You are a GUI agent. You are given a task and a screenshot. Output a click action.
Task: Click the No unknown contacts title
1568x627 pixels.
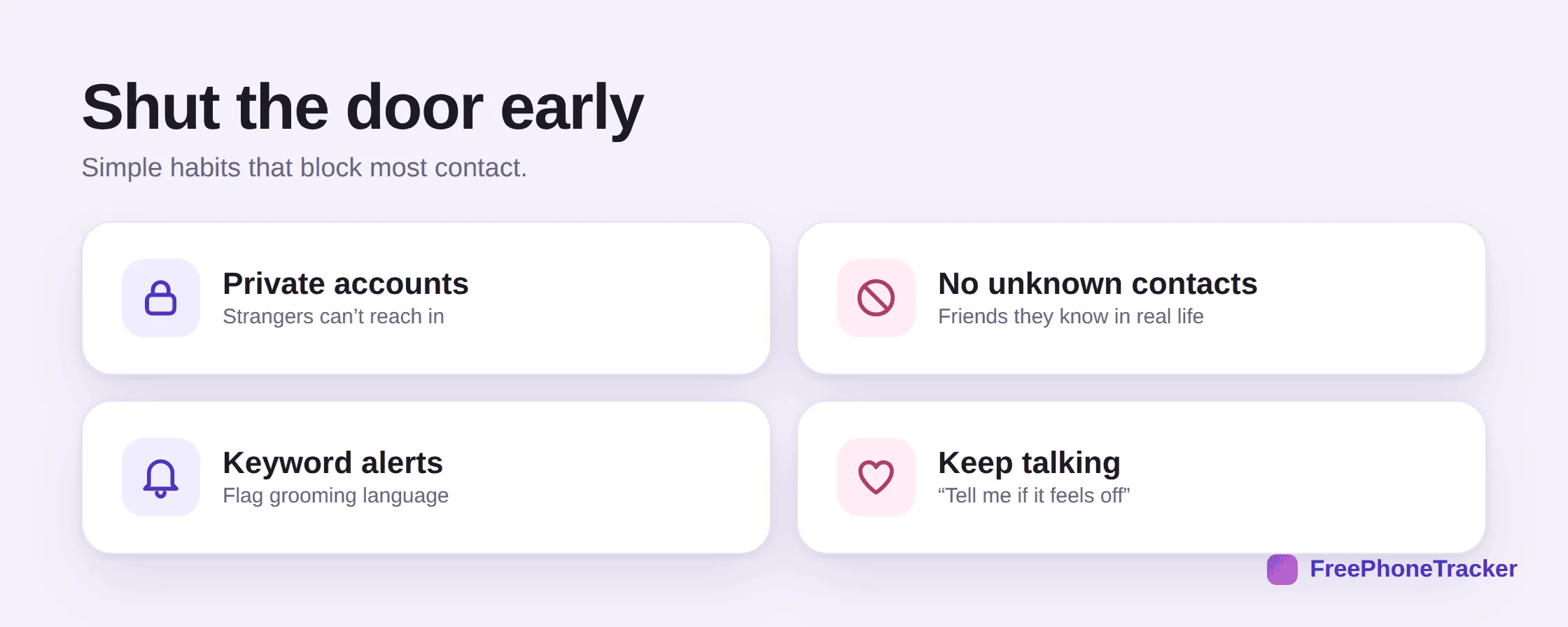tap(1098, 283)
